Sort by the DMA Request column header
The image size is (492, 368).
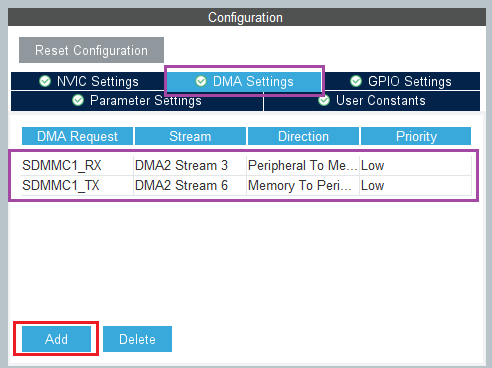[77, 136]
